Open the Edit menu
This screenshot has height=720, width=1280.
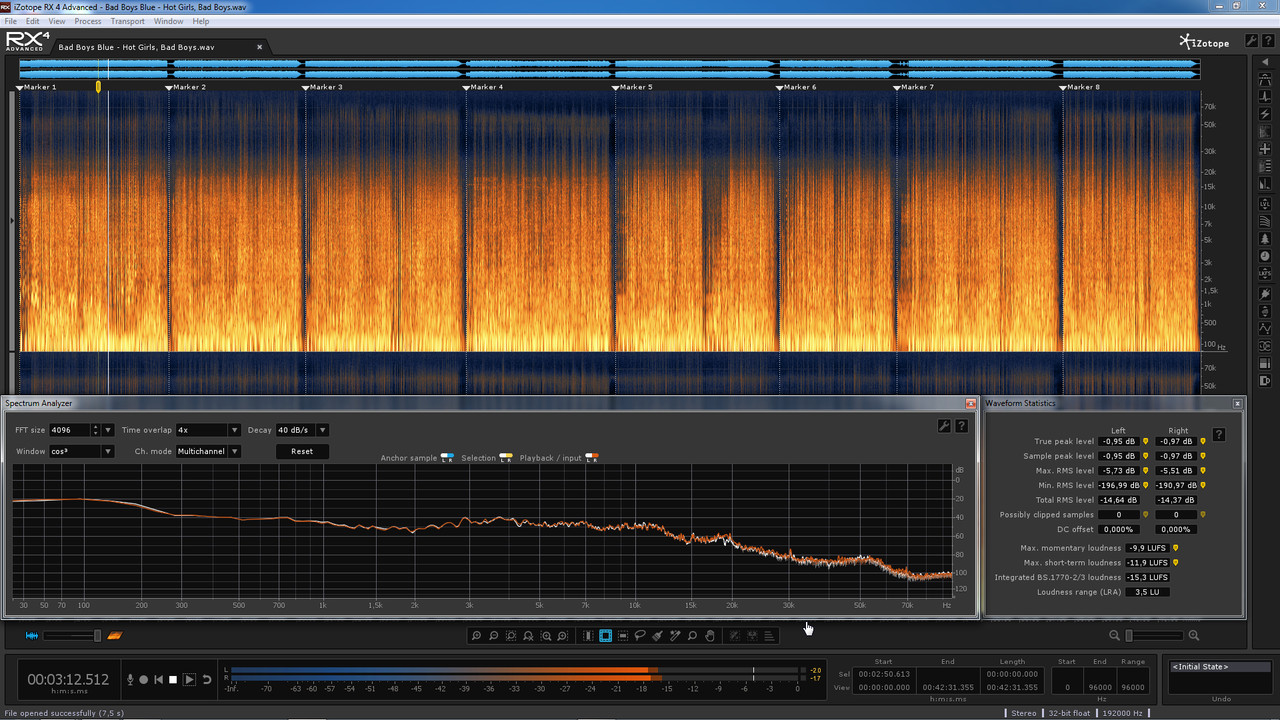(33, 21)
